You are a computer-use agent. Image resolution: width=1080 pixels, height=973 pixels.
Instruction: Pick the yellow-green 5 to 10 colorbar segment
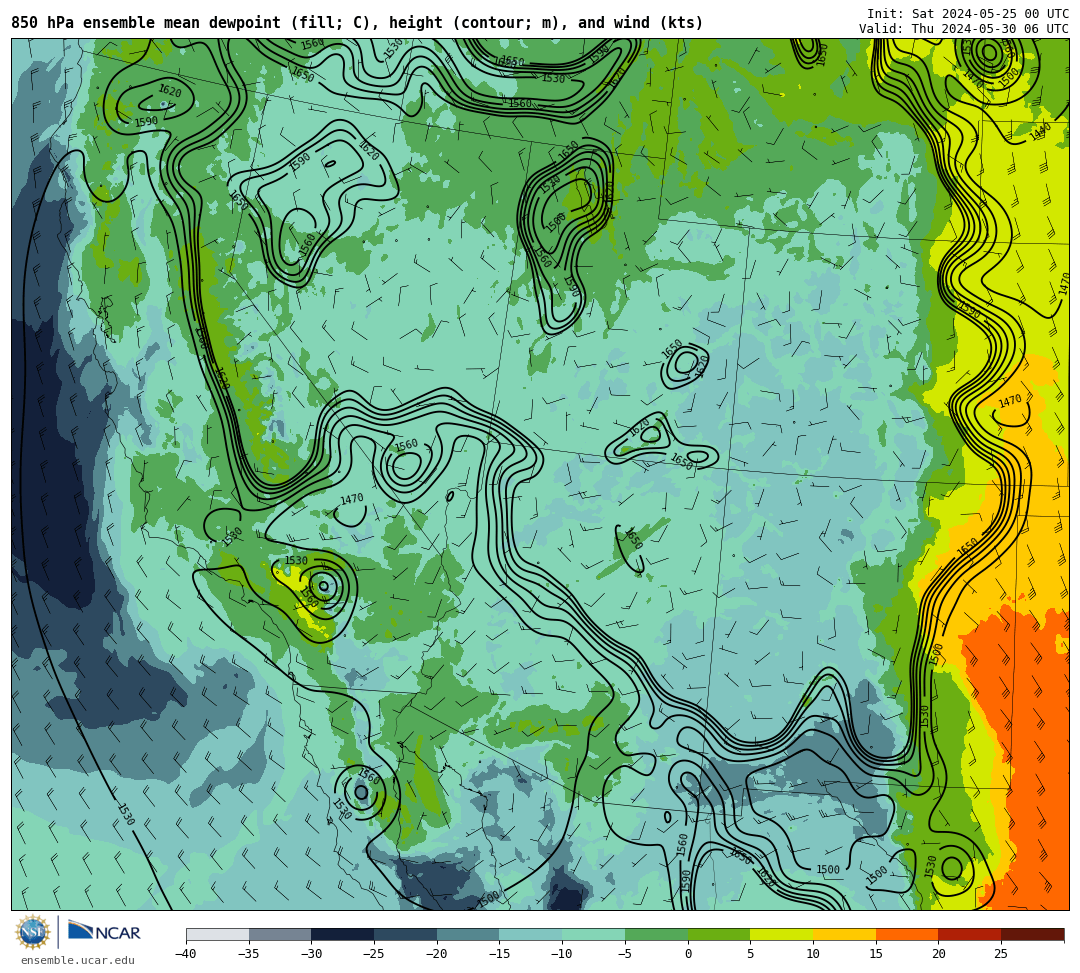click(x=782, y=934)
